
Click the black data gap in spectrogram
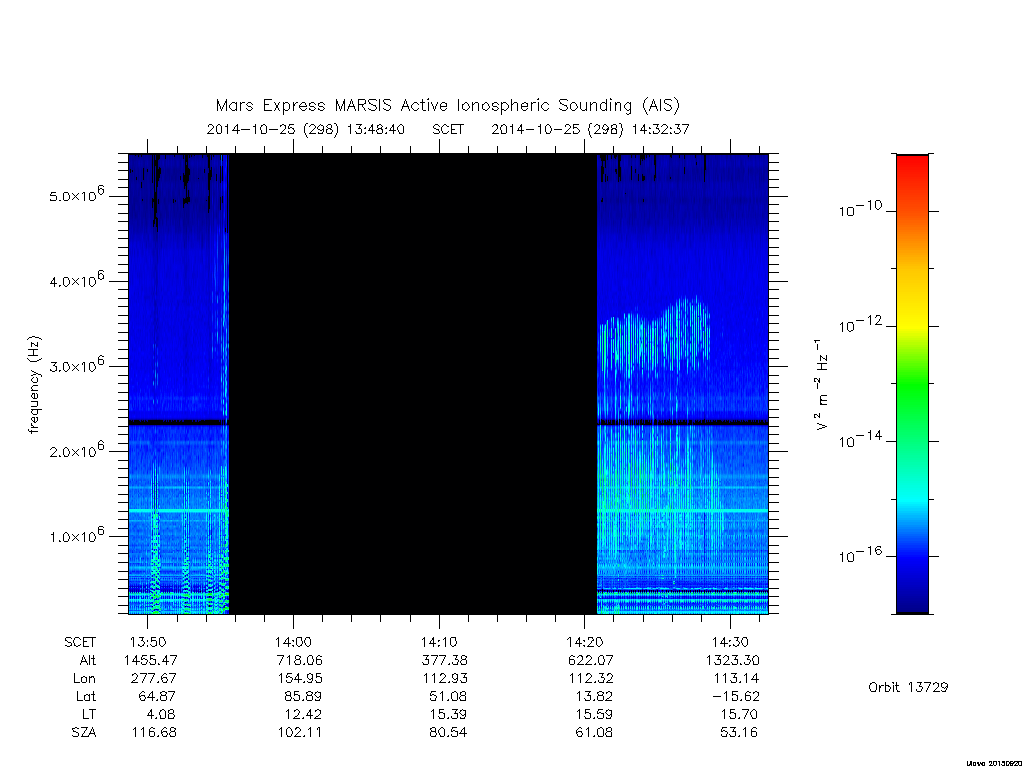tap(413, 384)
